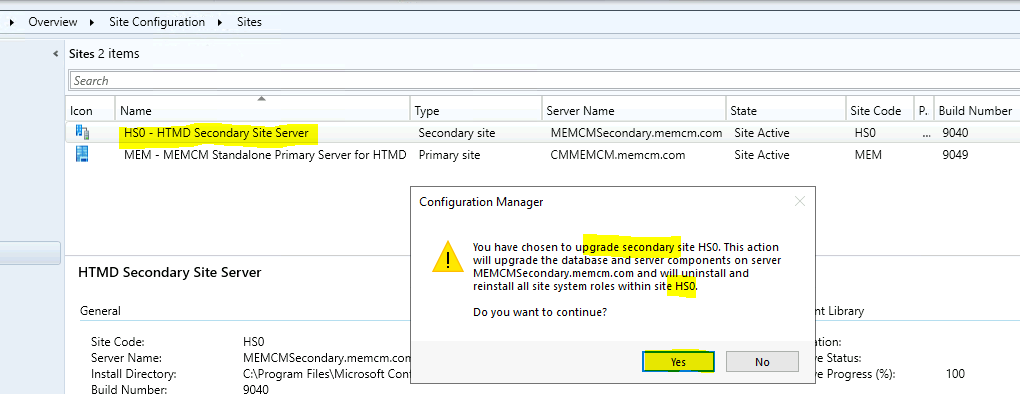Close the Configuration Manager dialog
Viewport: 1020px width, 394px height.
click(800, 202)
